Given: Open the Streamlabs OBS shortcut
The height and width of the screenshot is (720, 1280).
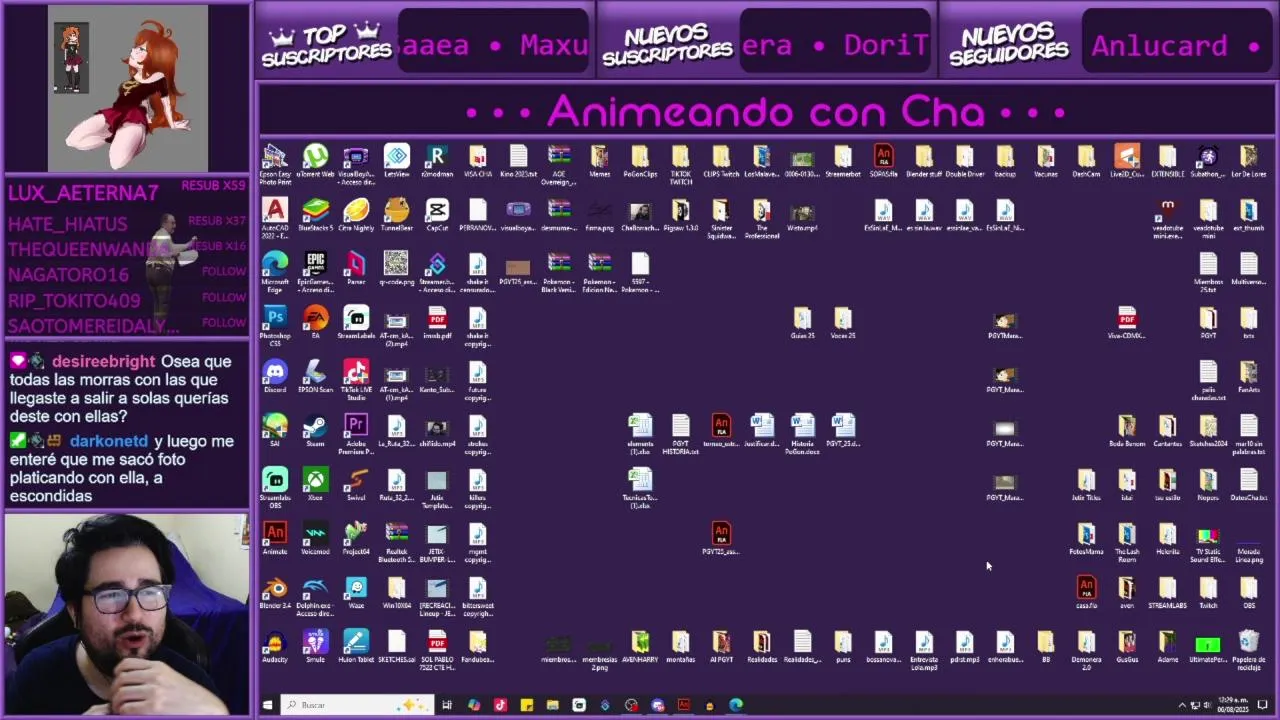Looking at the screenshot, I should 275,489.
